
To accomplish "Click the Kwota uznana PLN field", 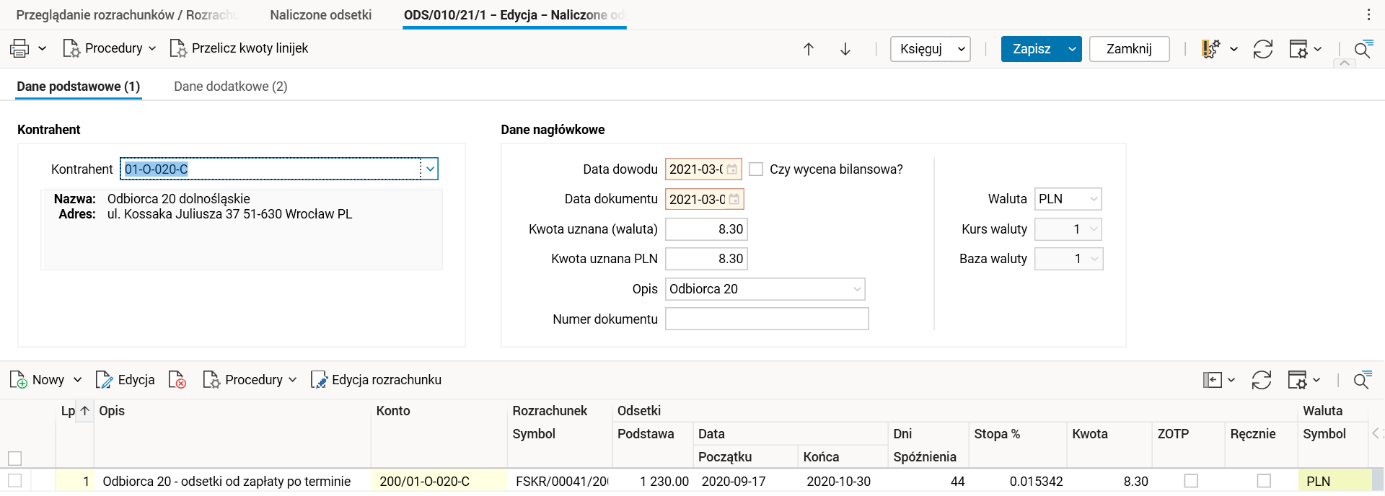I will coord(706,259).
